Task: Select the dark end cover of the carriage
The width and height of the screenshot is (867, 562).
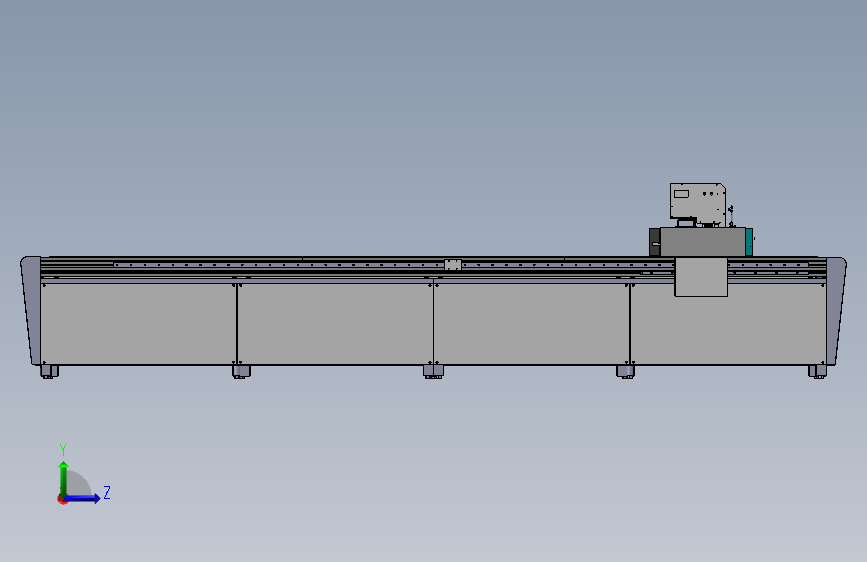Action: point(655,242)
